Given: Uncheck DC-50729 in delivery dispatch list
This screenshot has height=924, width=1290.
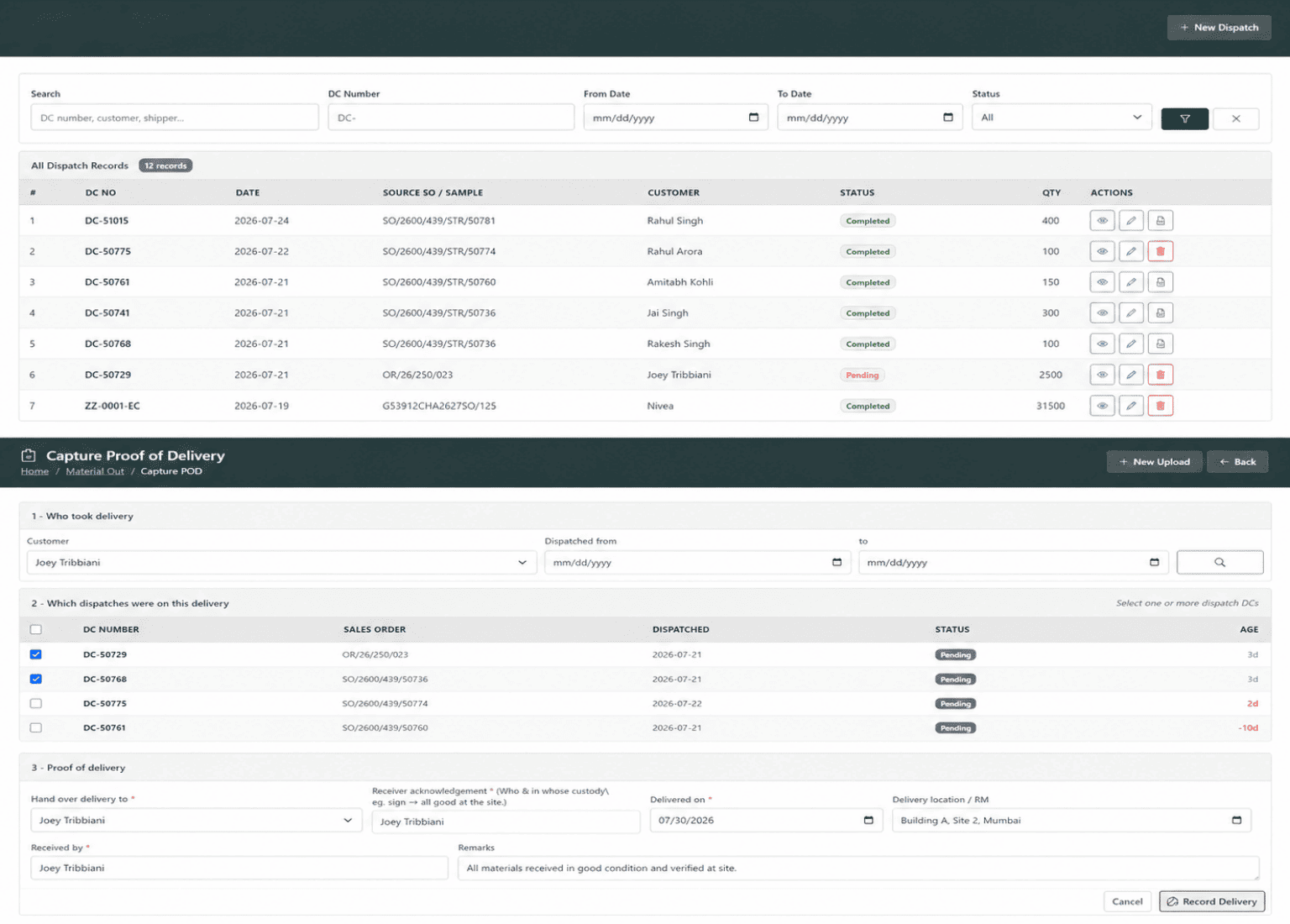Looking at the screenshot, I should (x=36, y=654).
